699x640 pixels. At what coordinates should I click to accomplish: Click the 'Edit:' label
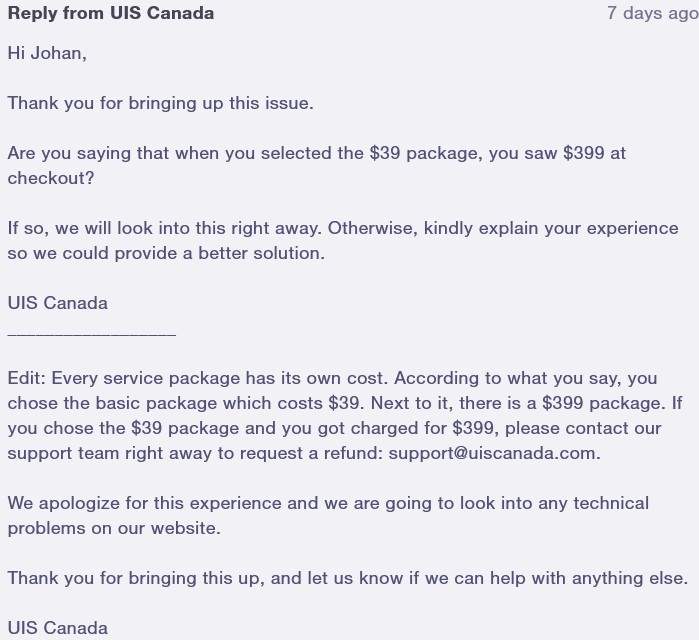click(x=27, y=378)
